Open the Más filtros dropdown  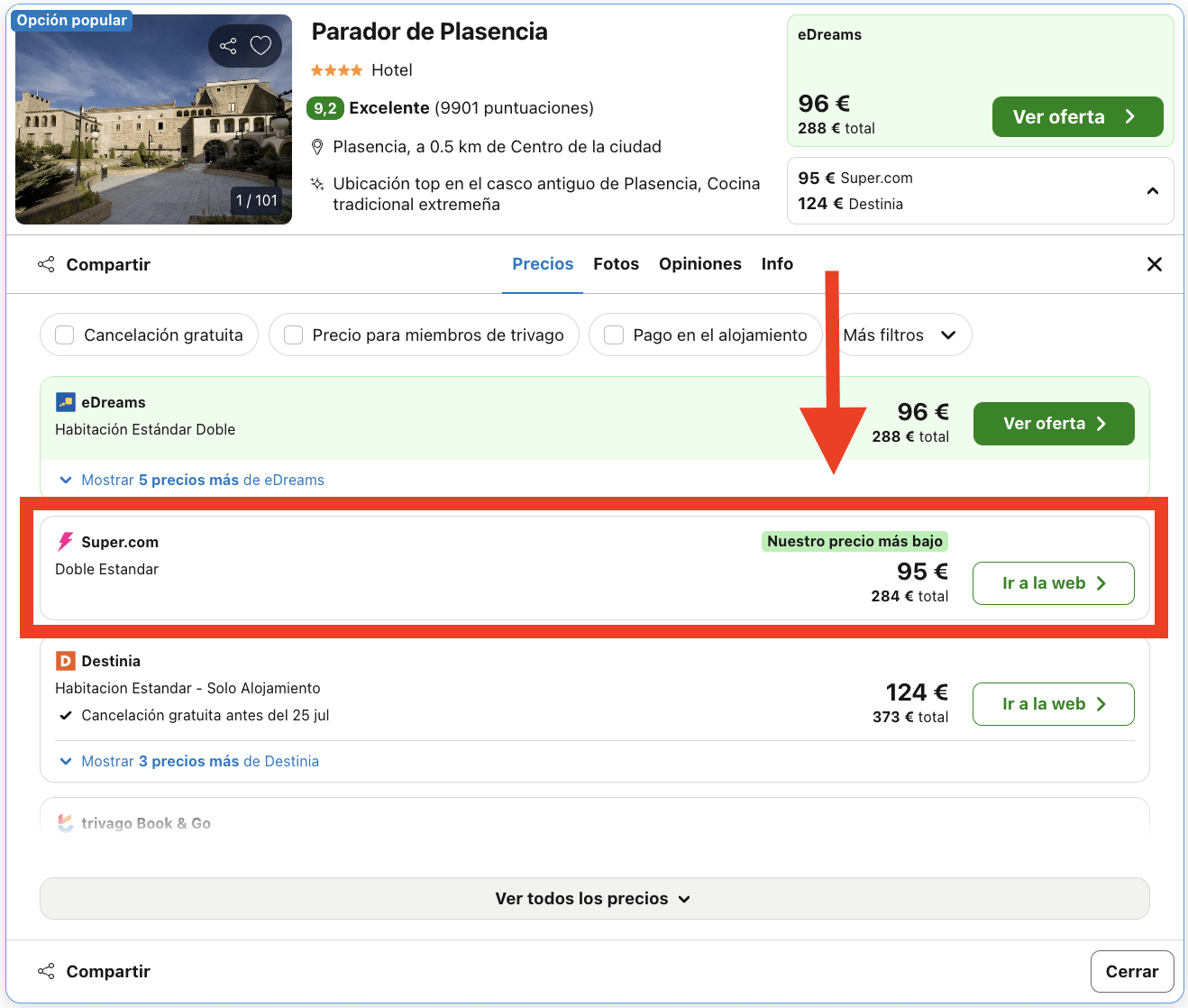coord(900,335)
